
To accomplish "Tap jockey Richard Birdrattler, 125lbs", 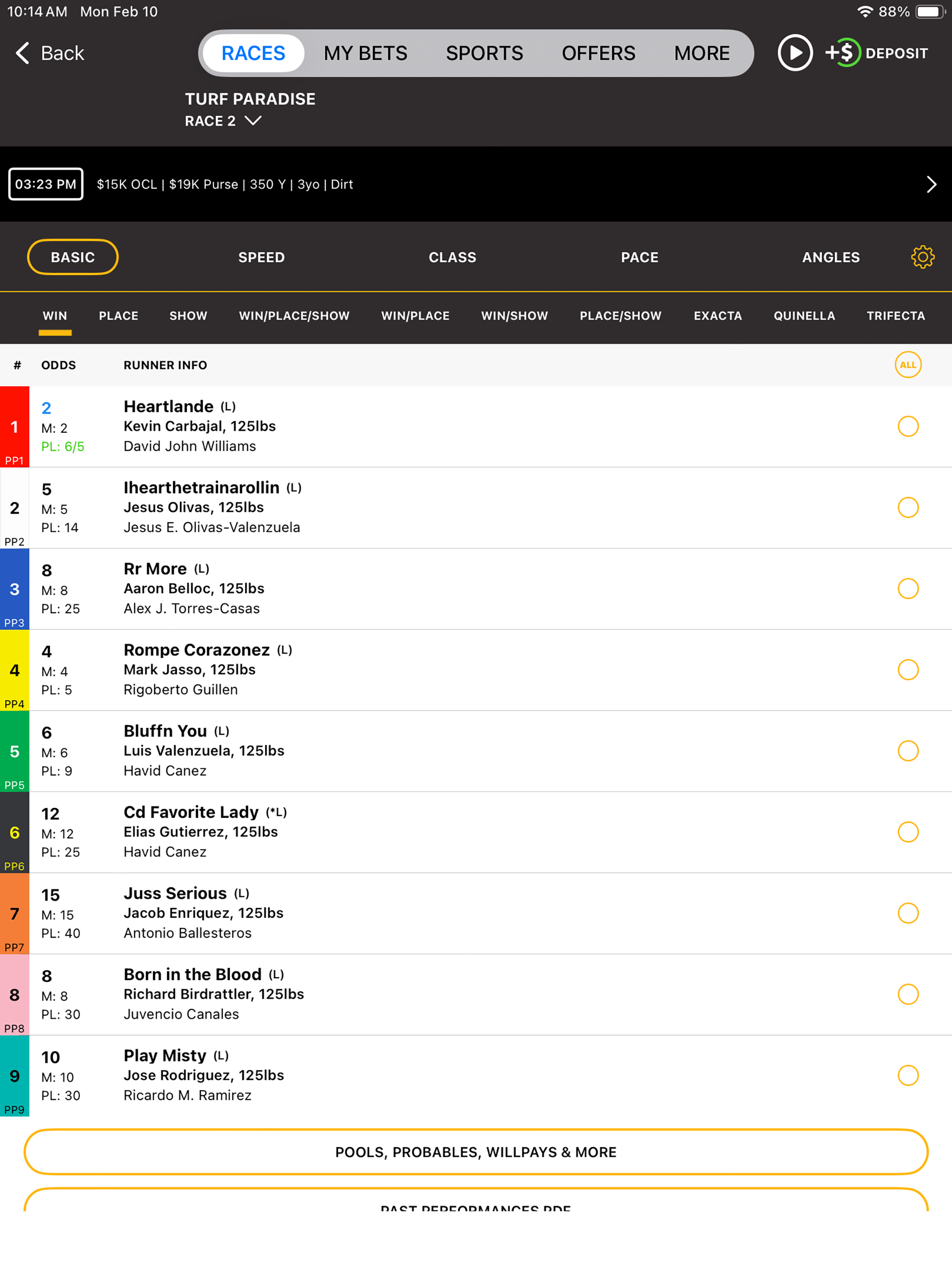I will (x=214, y=994).
